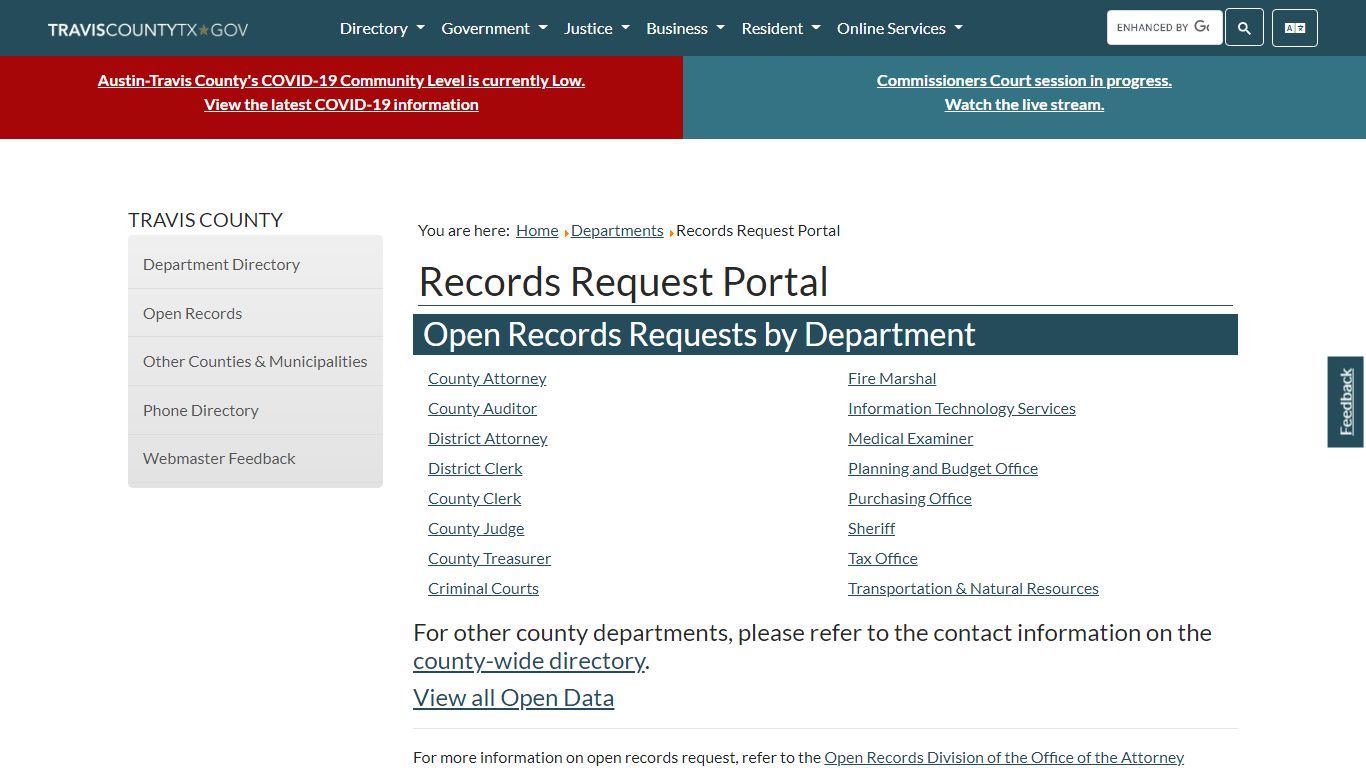
Task: Open District Attorney records link
Action: pyautogui.click(x=488, y=438)
